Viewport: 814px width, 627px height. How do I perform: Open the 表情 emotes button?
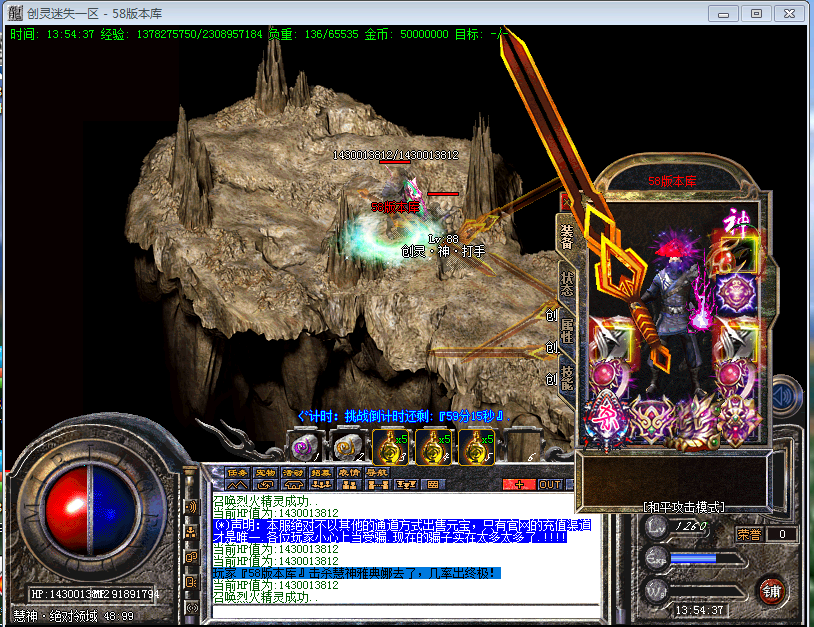pos(349,472)
